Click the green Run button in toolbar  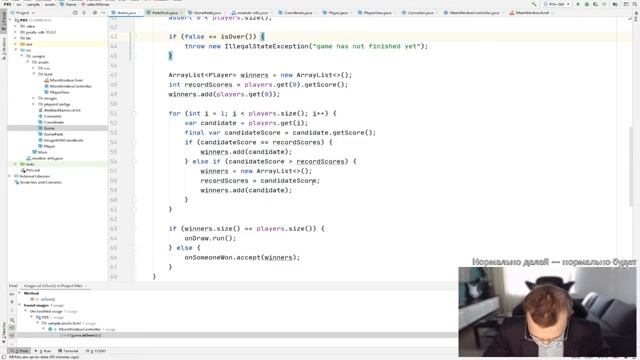tap(578, 4)
